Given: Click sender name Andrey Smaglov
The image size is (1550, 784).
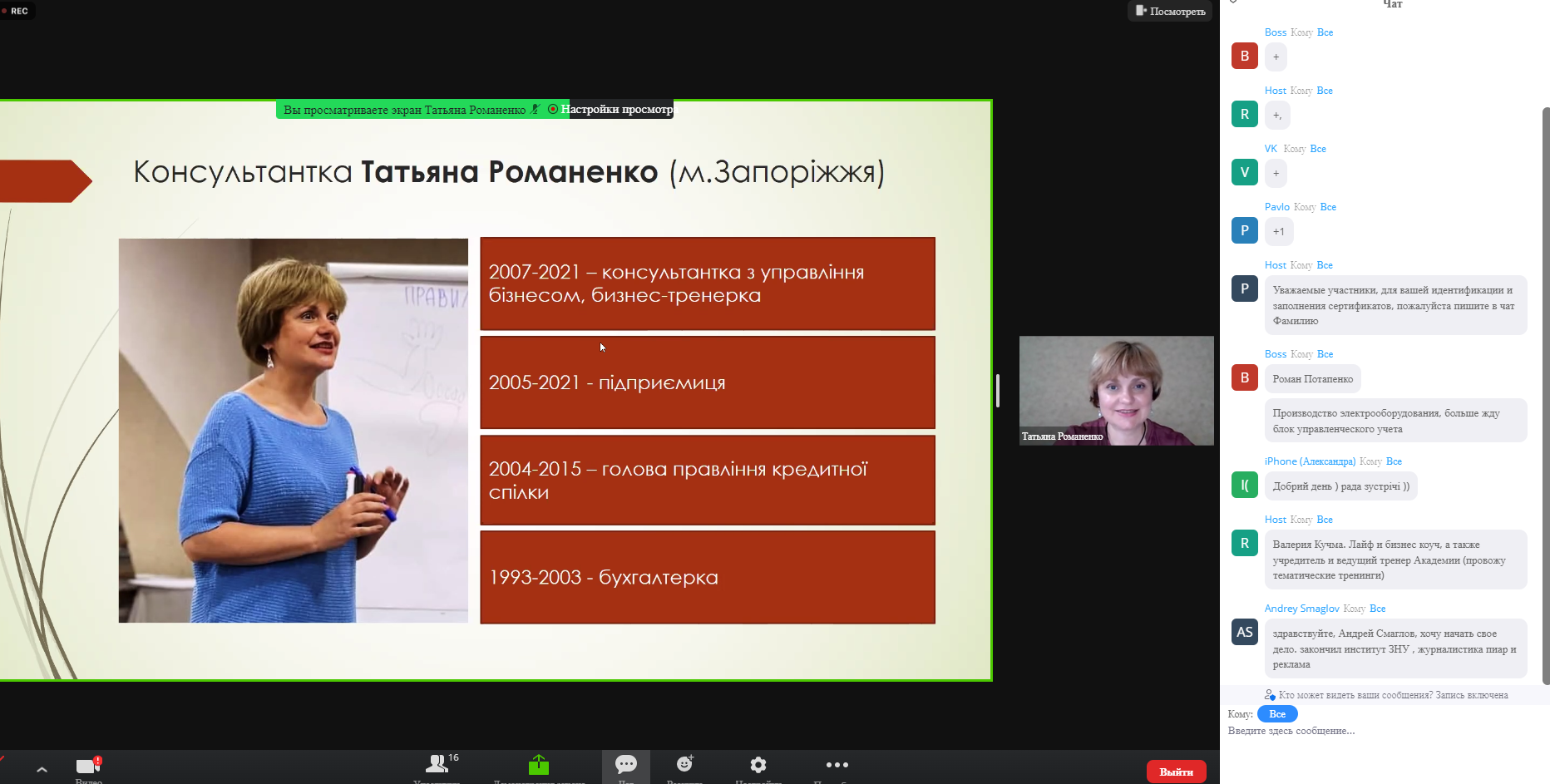Looking at the screenshot, I should click(x=1302, y=609).
